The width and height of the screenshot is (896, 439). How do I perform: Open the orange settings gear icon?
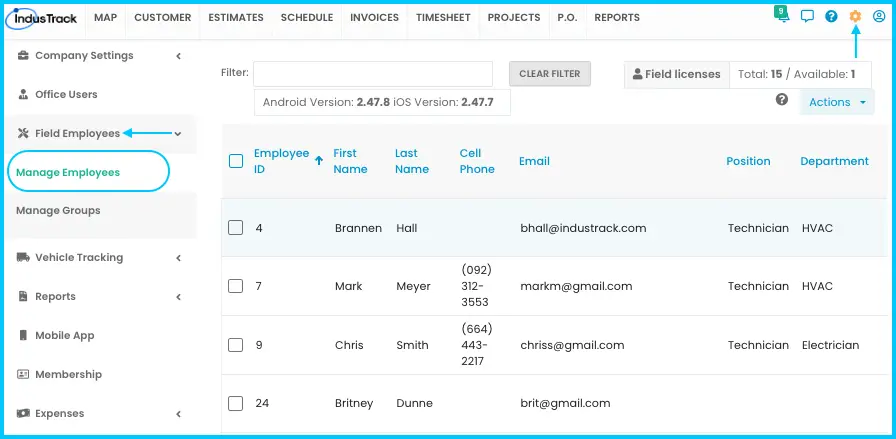[x=855, y=17]
